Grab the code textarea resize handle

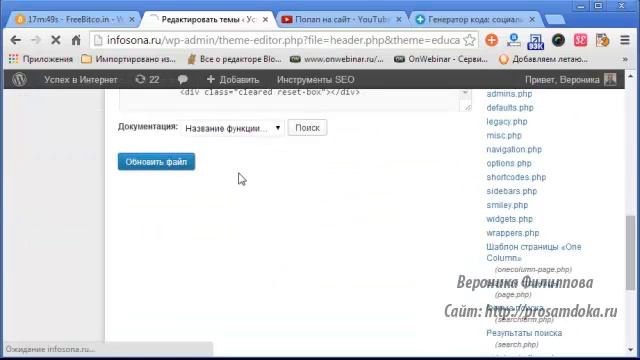[x=467, y=107]
